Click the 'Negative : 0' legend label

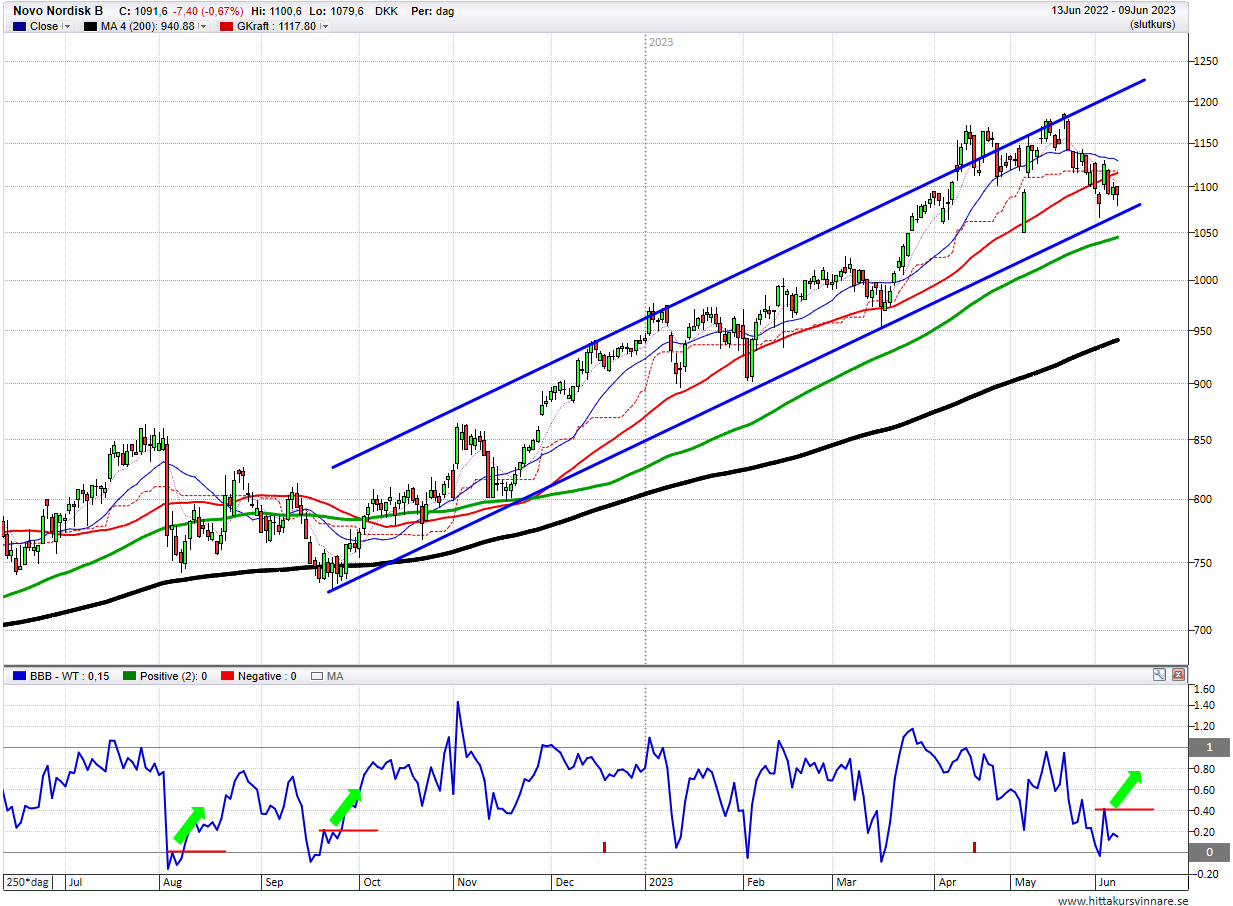(266, 676)
